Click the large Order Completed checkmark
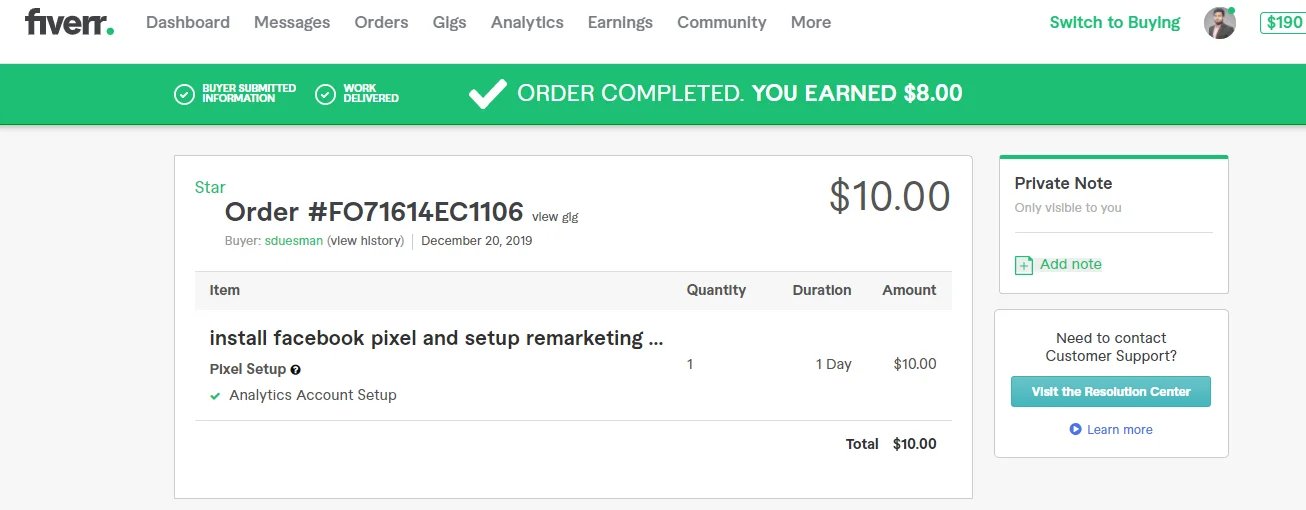Viewport: 1306px width, 510px height. point(488,94)
